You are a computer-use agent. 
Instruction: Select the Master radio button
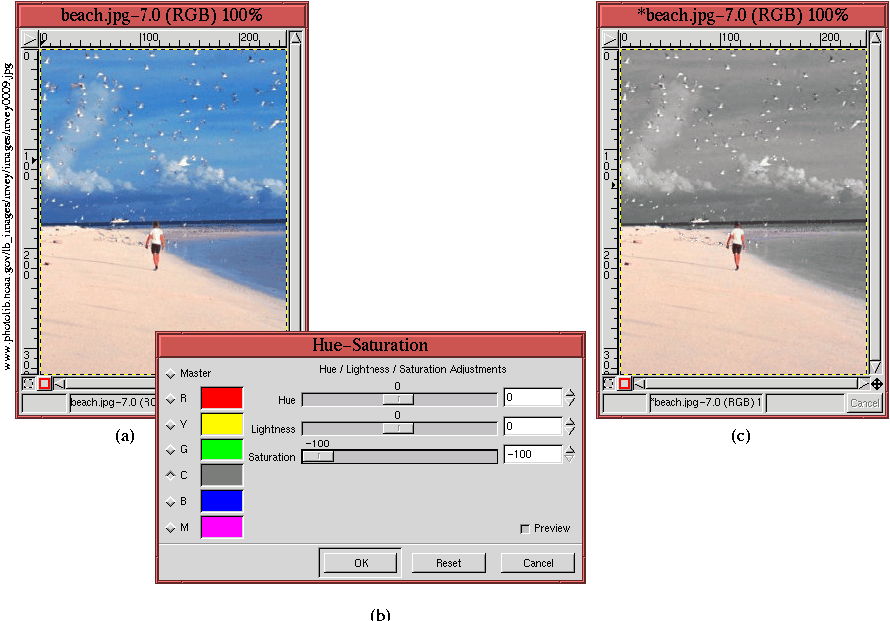[171, 374]
